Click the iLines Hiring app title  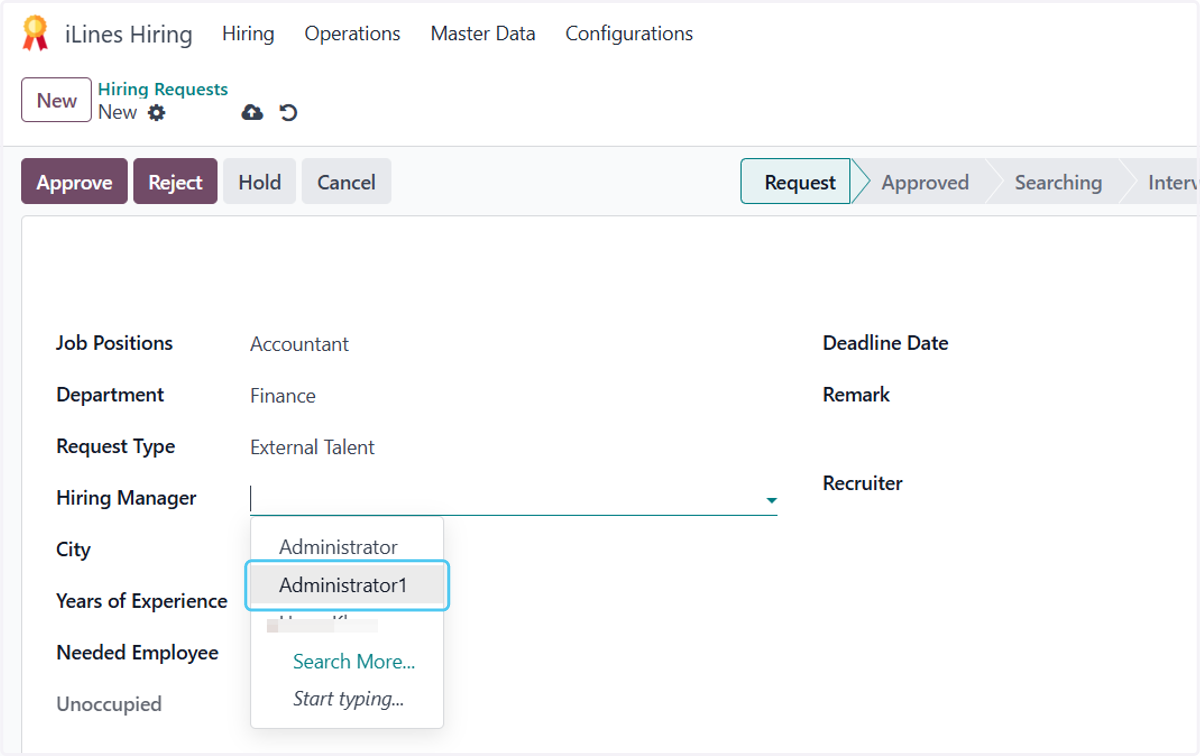[x=128, y=34]
